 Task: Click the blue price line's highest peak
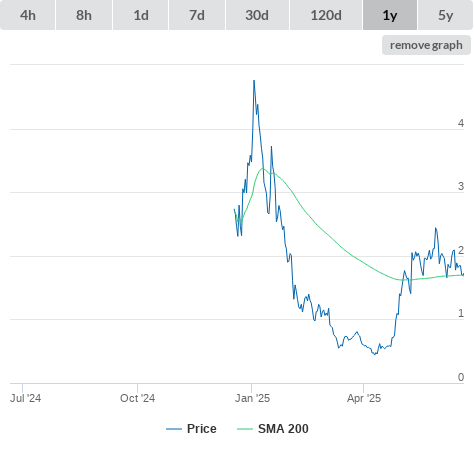(254, 81)
